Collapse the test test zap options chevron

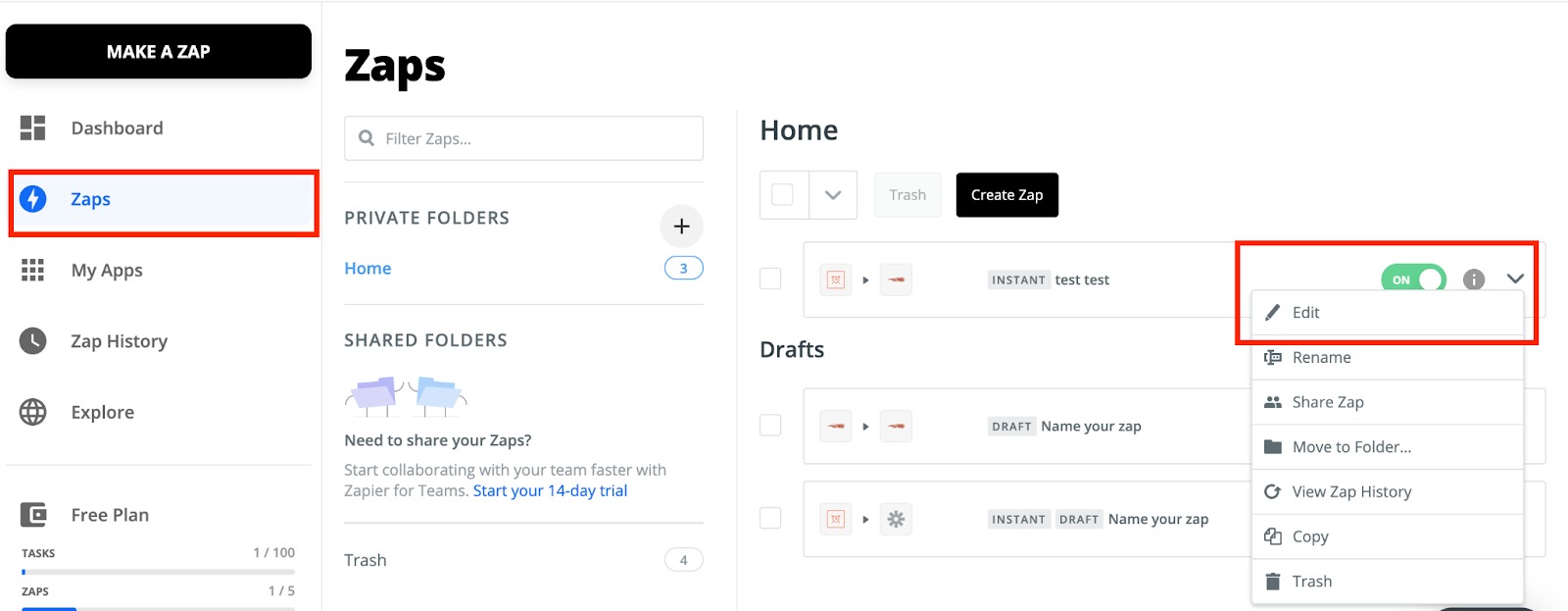click(1515, 279)
